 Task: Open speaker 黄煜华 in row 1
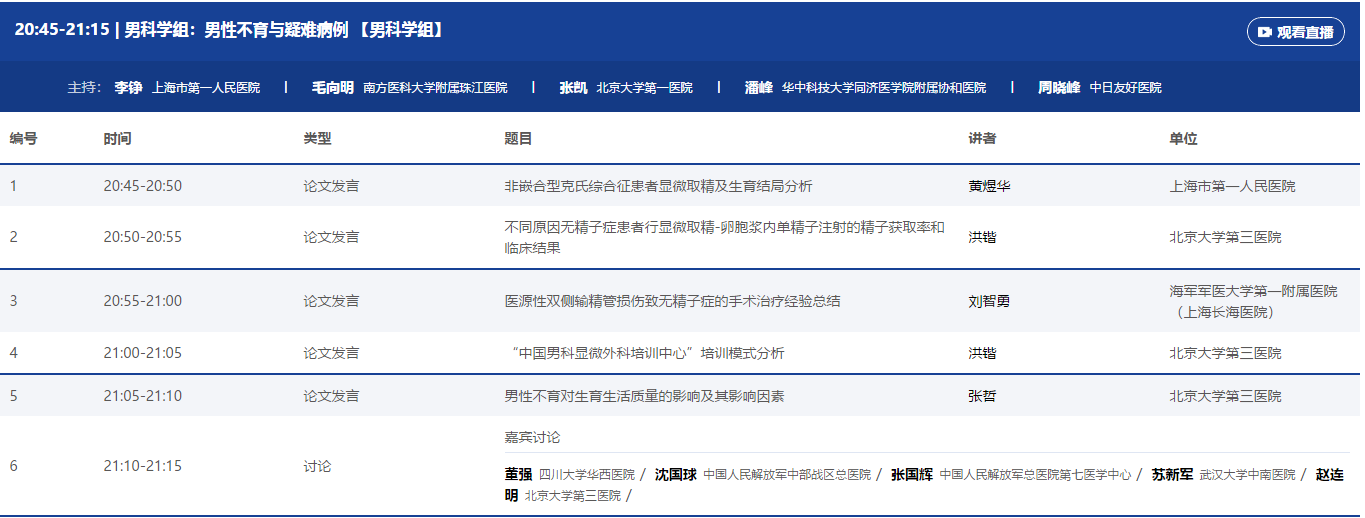point(989,186)
